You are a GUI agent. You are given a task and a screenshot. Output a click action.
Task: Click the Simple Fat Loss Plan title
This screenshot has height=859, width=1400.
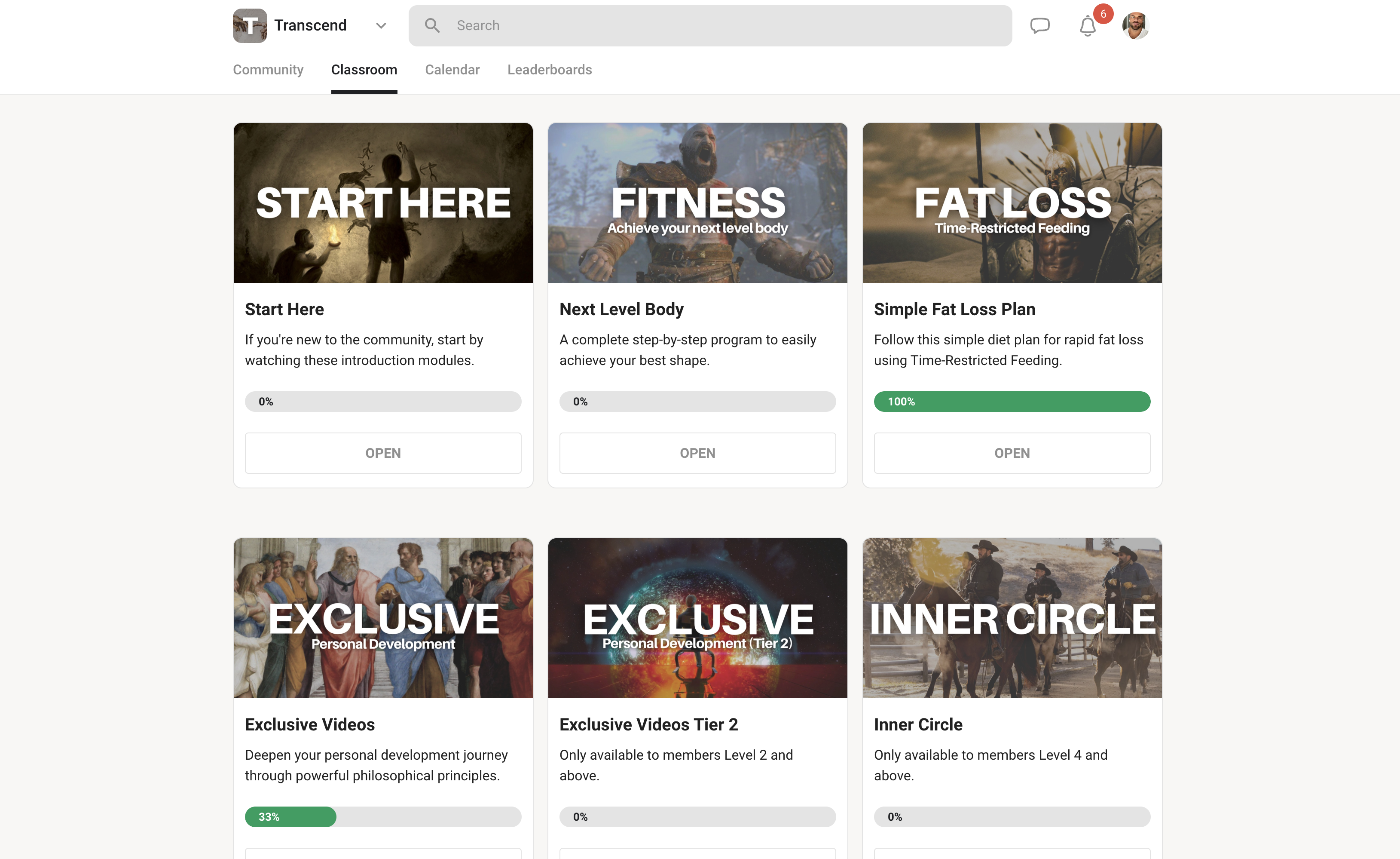tap(954, 309)
